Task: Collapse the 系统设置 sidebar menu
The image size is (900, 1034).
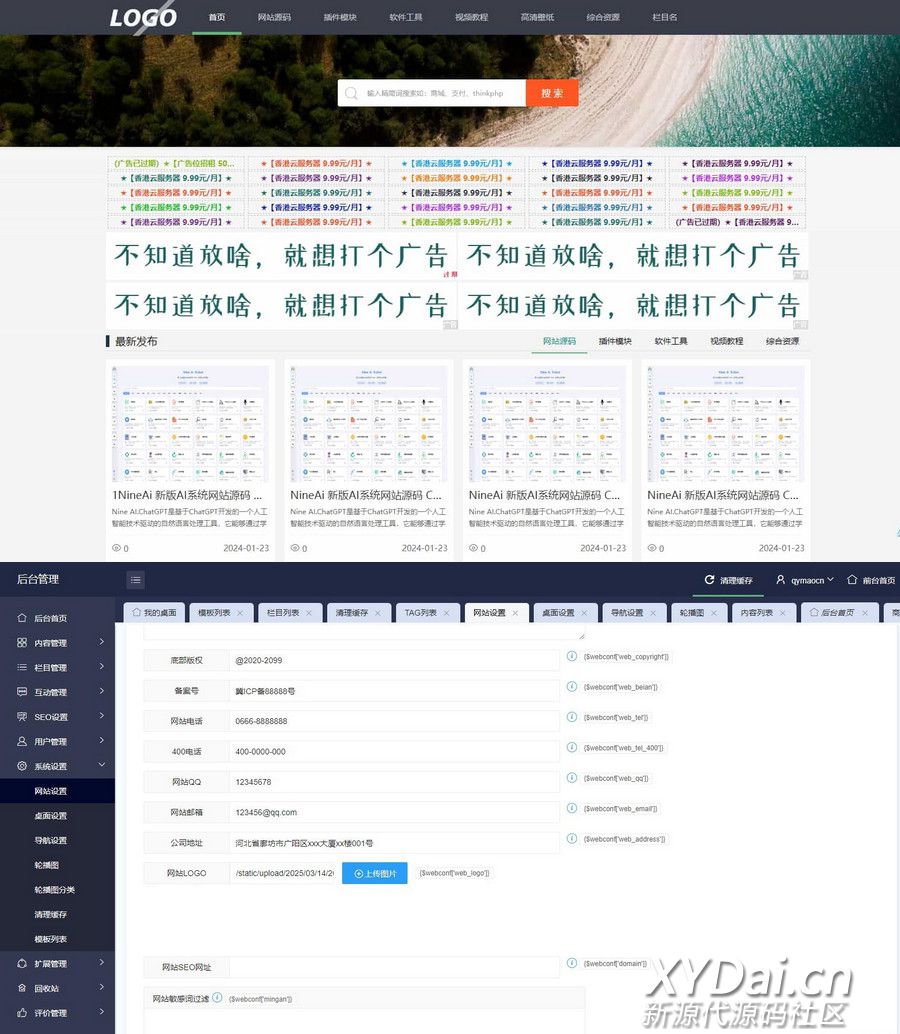Action: [x=101, y=766]
